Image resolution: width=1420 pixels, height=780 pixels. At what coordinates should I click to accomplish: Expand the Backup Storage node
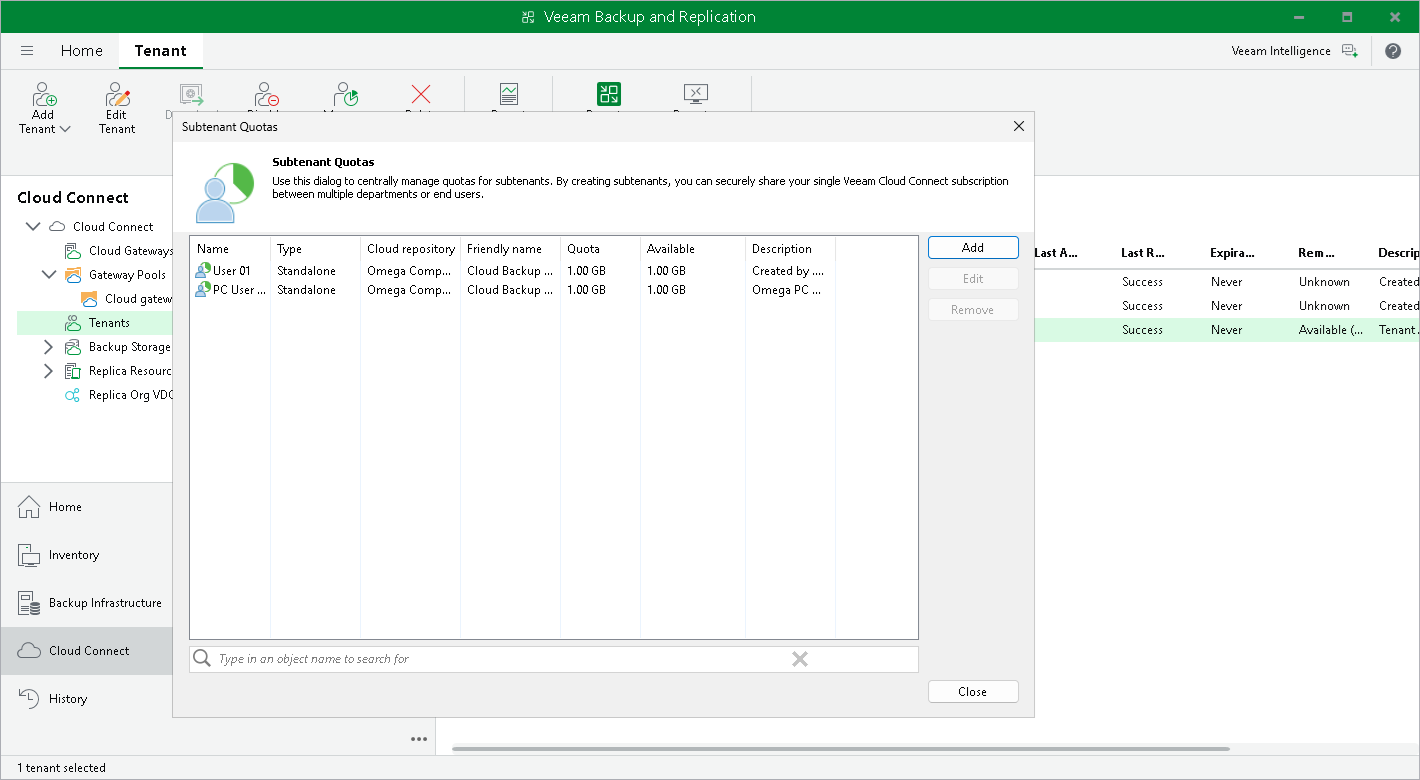tap(48, 347)
